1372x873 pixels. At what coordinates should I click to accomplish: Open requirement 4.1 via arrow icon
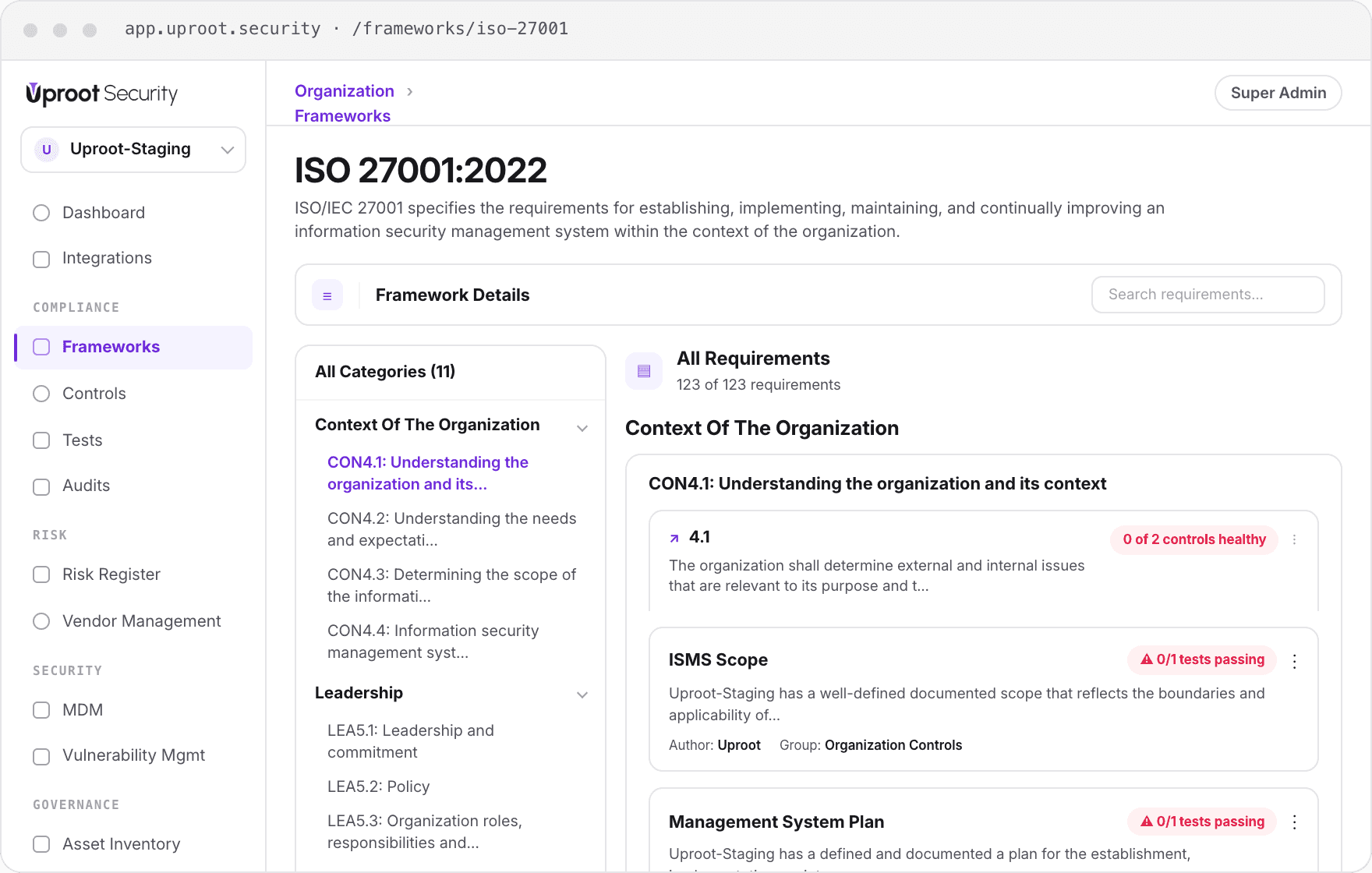coord(674,539)
